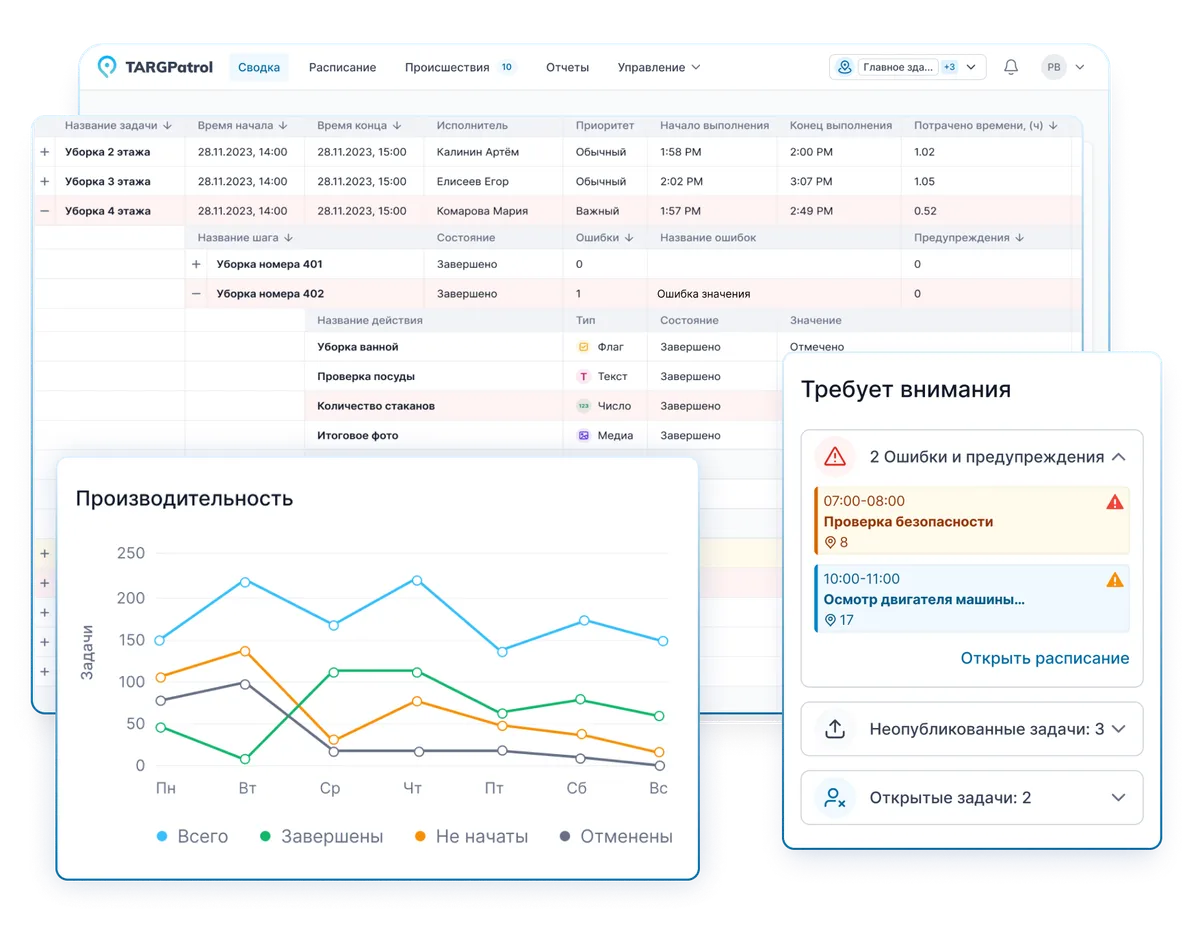This screenshot has height=928, width=1200.
Task: Toggle the Завершены legend series
Action: point(320,836)
